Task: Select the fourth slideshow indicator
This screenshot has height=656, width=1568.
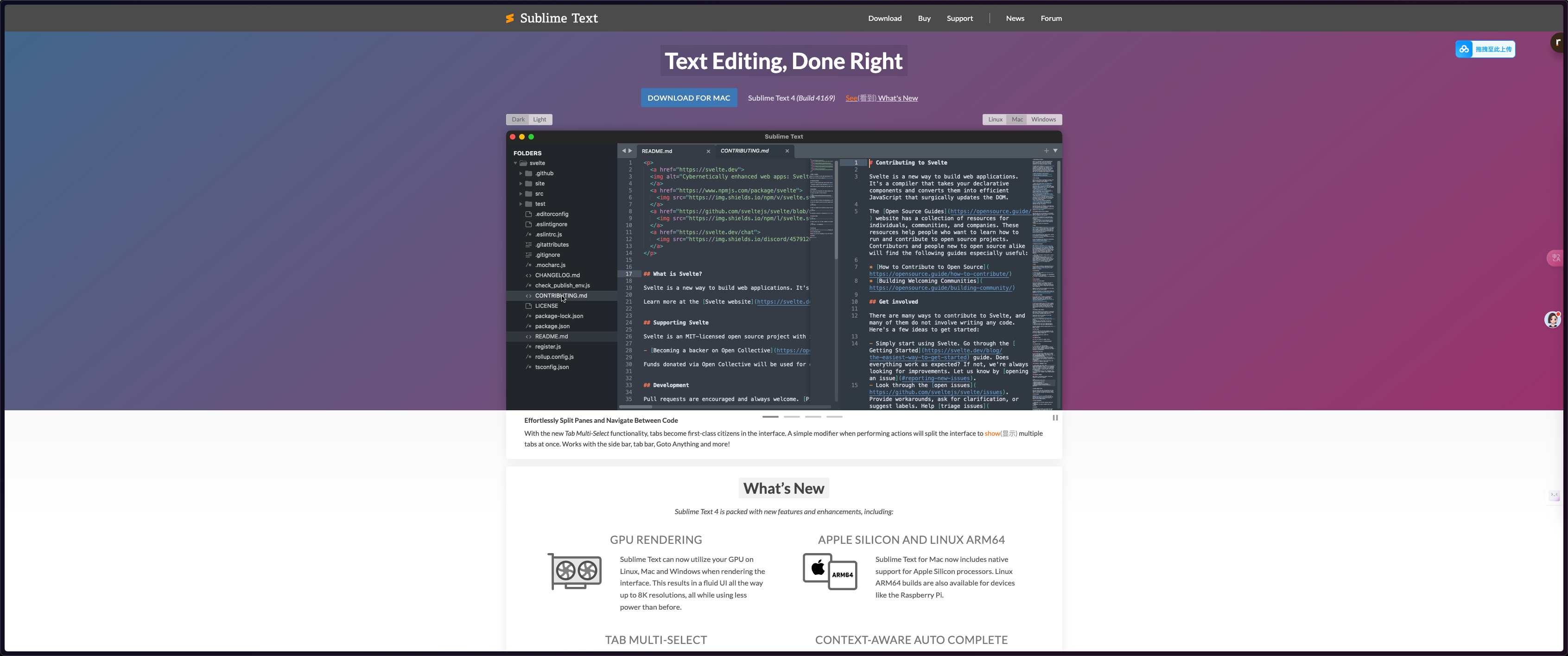Action: 834,417
